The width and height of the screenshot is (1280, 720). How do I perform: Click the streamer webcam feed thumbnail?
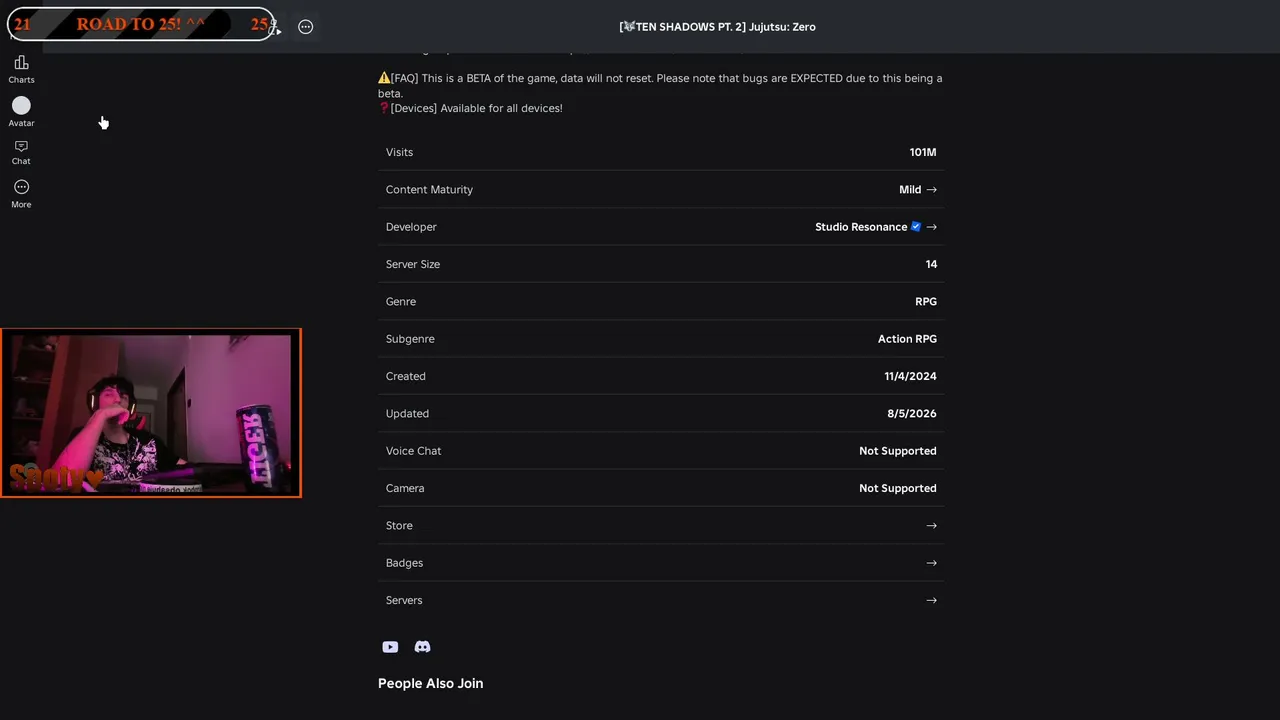pos(150,413)
